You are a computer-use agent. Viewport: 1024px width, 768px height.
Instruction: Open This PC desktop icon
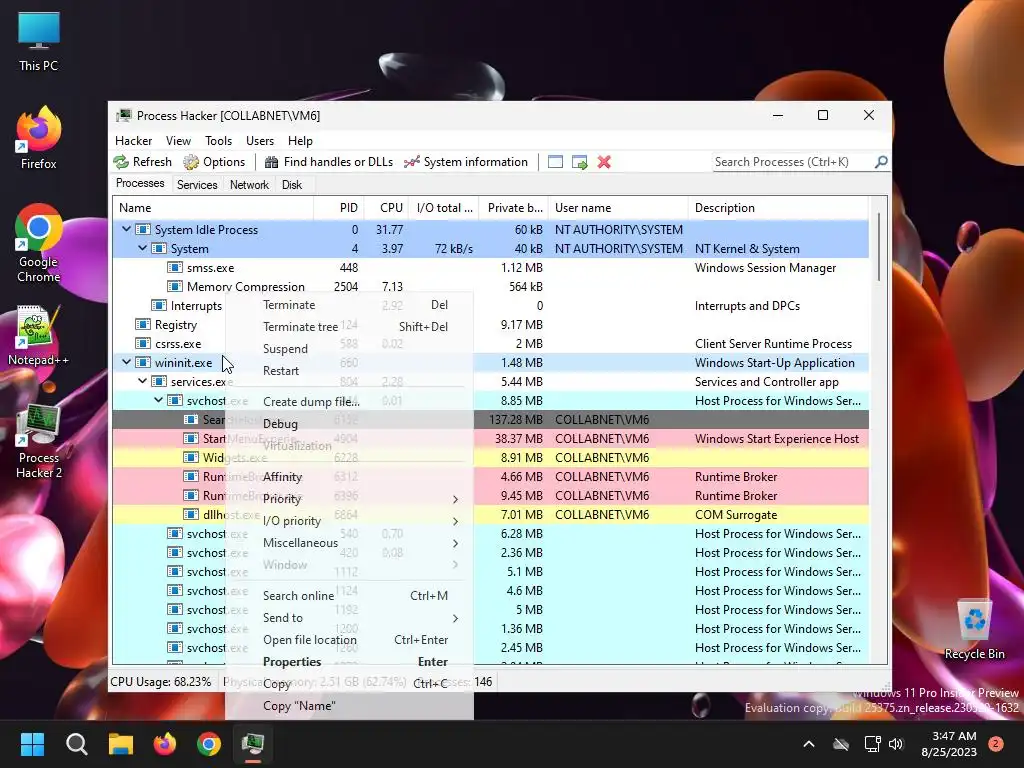39,41
